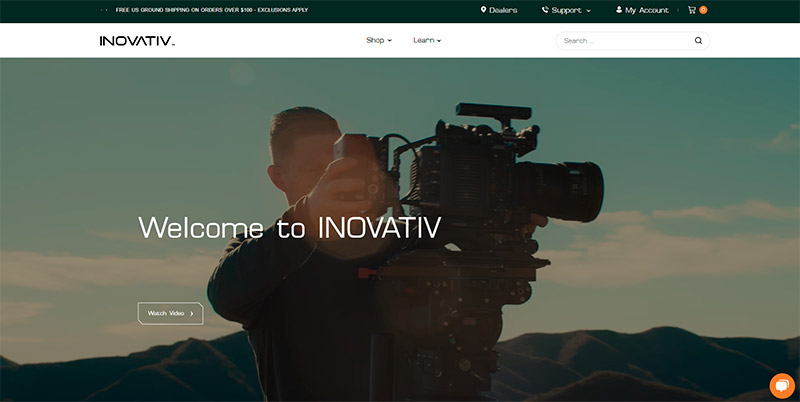Viewport: 800px width, 402px height.
Task: Expand the Learn menu
Action: pyautogui.click(x=427, y=40)
